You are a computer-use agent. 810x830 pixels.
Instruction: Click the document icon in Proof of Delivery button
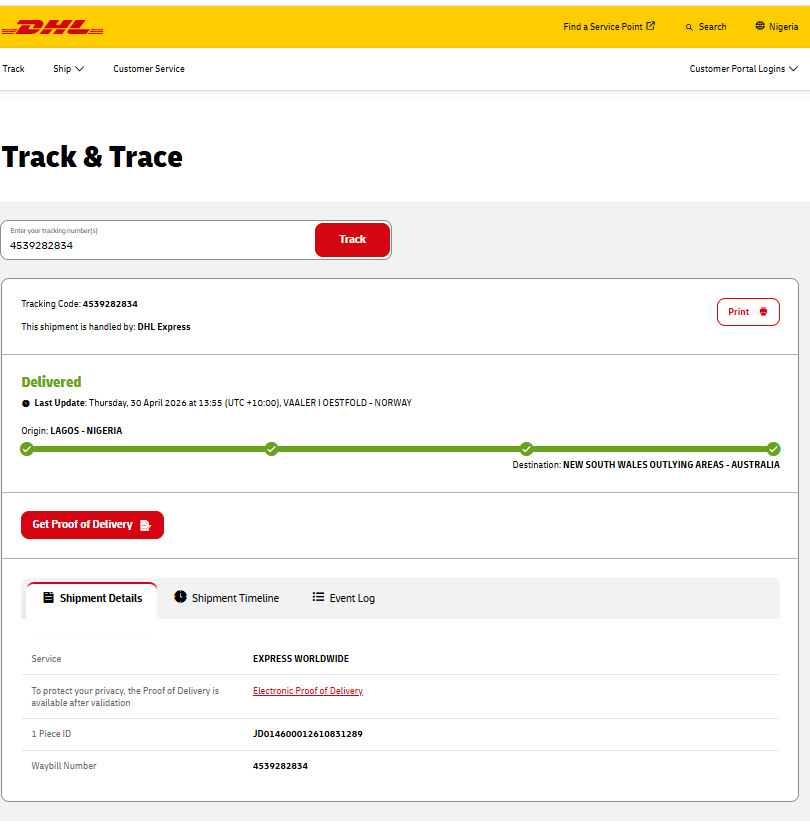[x=146, y=525]
